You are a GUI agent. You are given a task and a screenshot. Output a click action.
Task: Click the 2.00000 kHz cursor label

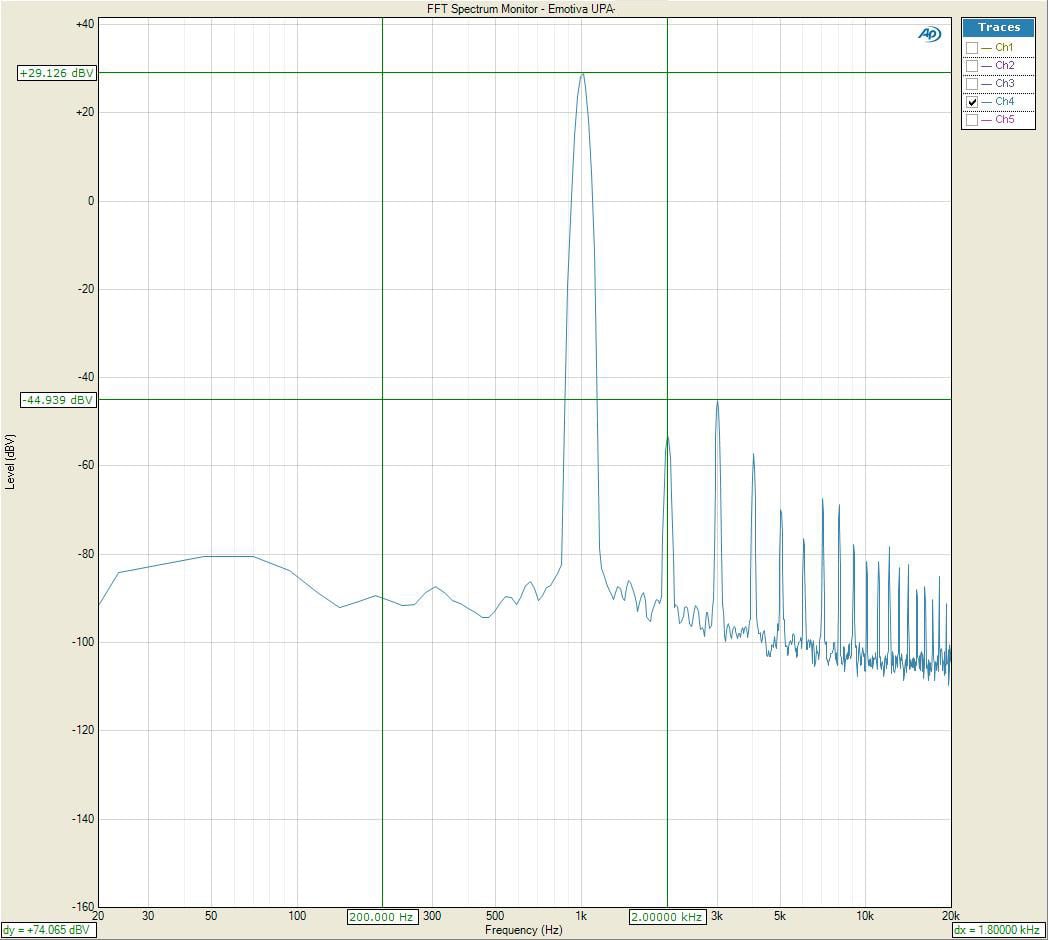tap(667, 917)
